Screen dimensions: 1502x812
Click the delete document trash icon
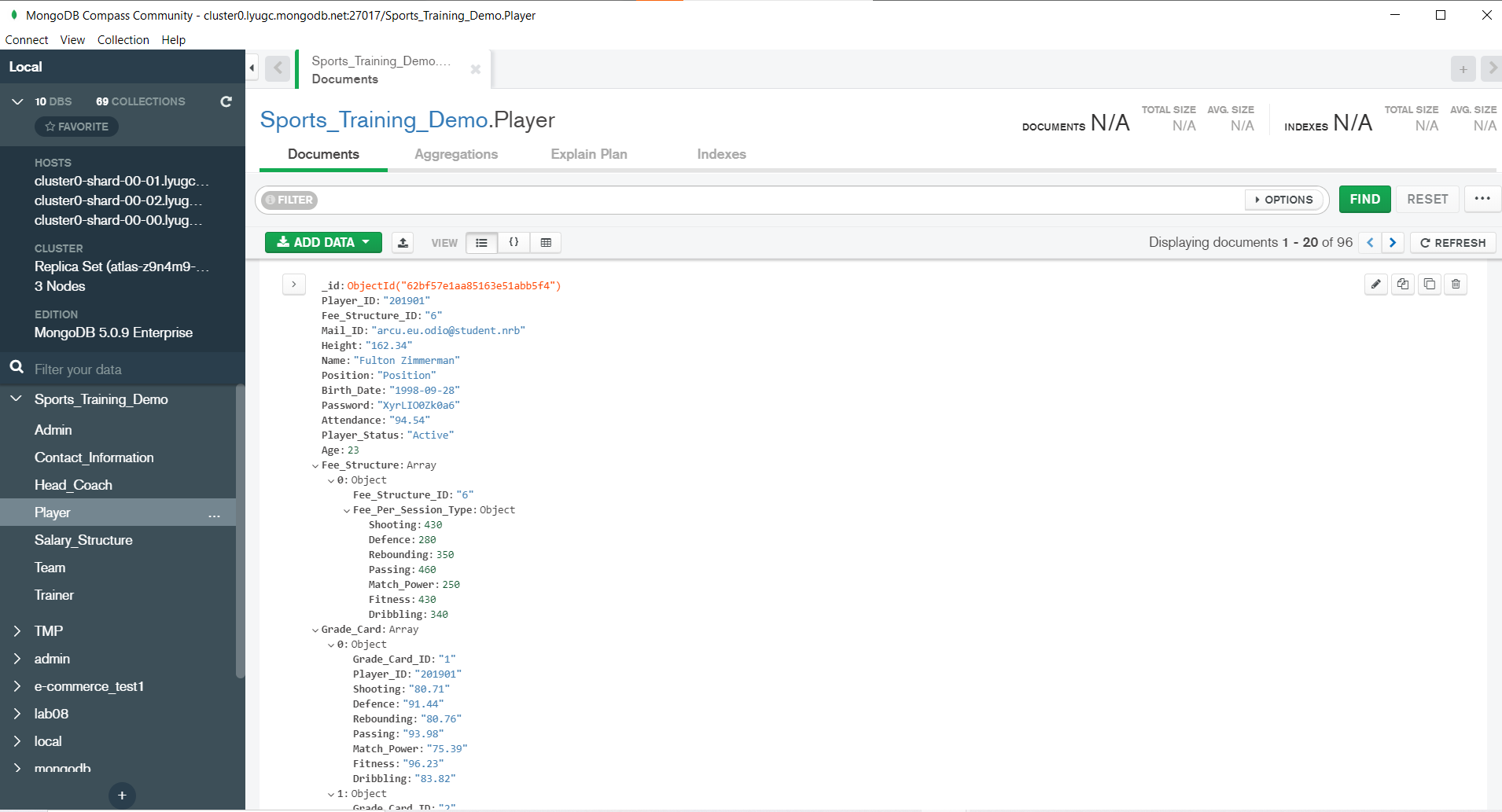[1456, 285]
